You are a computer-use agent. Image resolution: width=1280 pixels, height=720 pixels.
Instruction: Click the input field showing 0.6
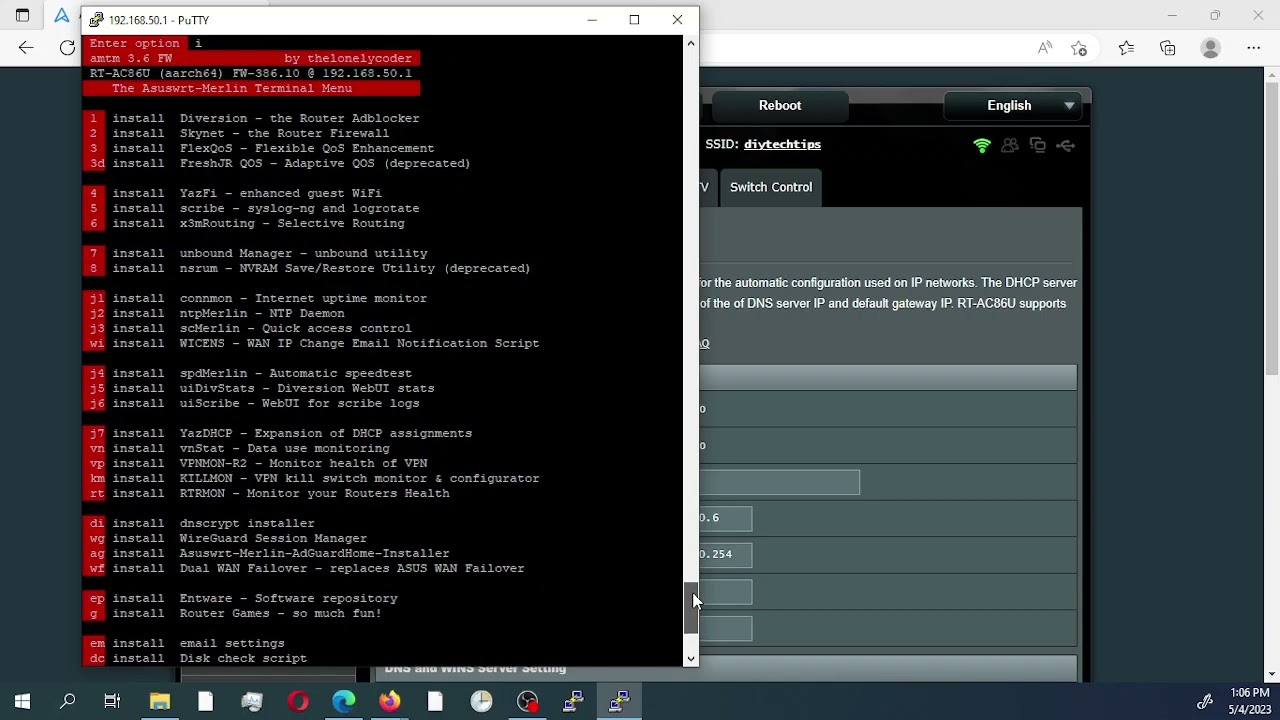click(725, 518)
